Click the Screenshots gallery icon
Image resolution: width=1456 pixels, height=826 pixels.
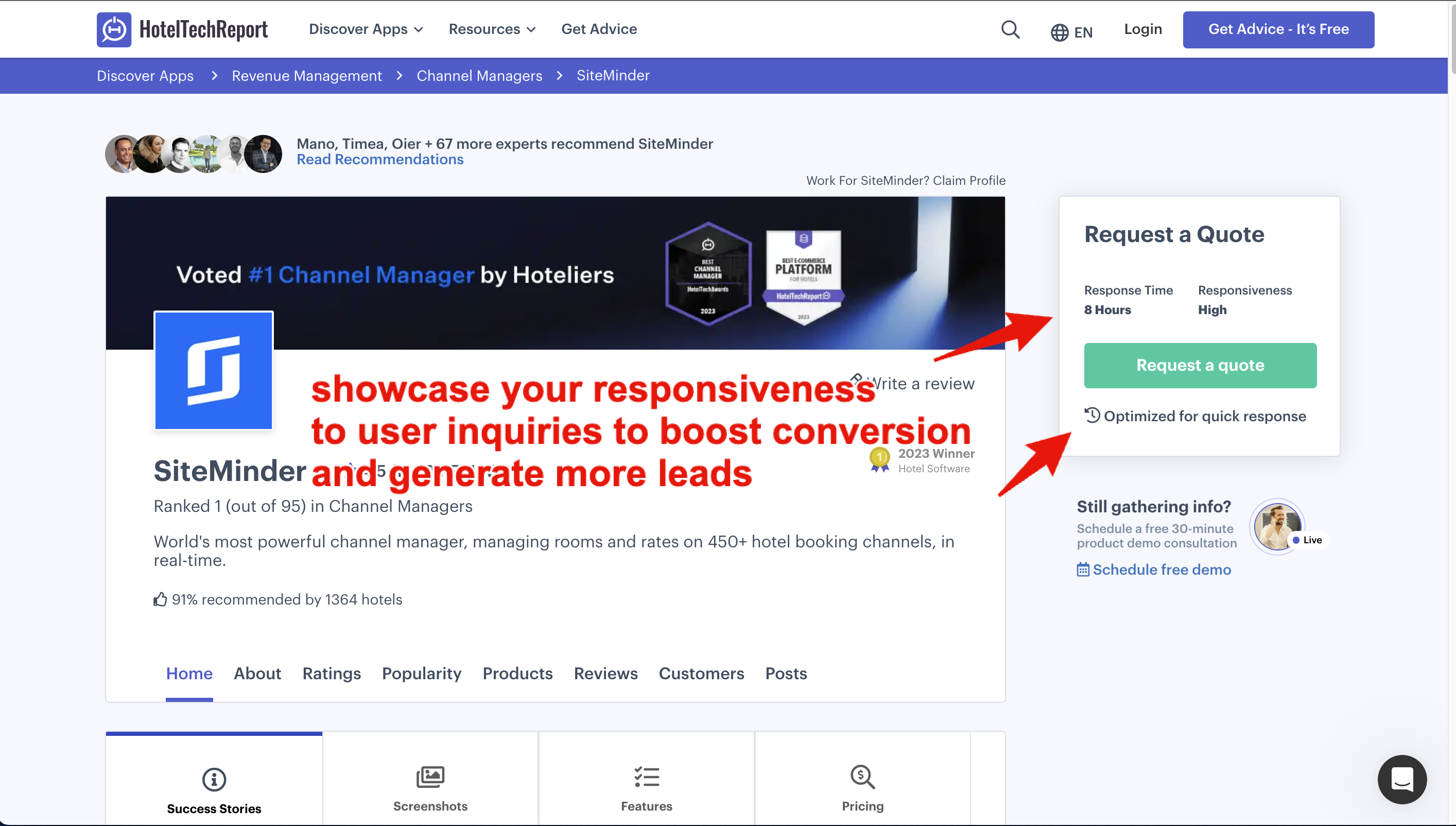tap(430, 777)
